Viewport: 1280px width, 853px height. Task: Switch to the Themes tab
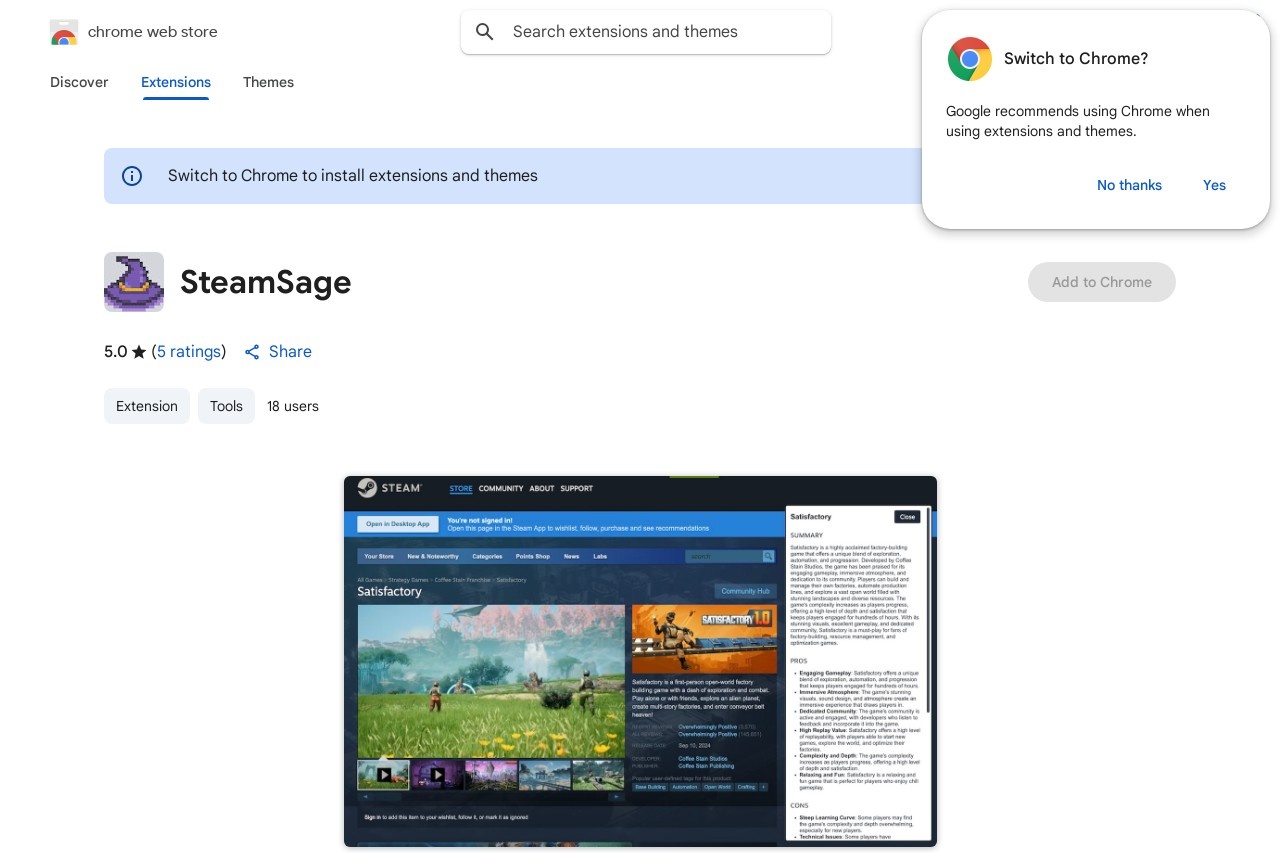click(268, 82)
